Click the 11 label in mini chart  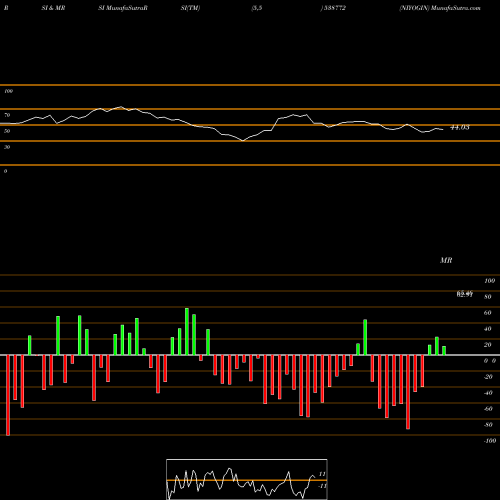(x=322, y=474)
